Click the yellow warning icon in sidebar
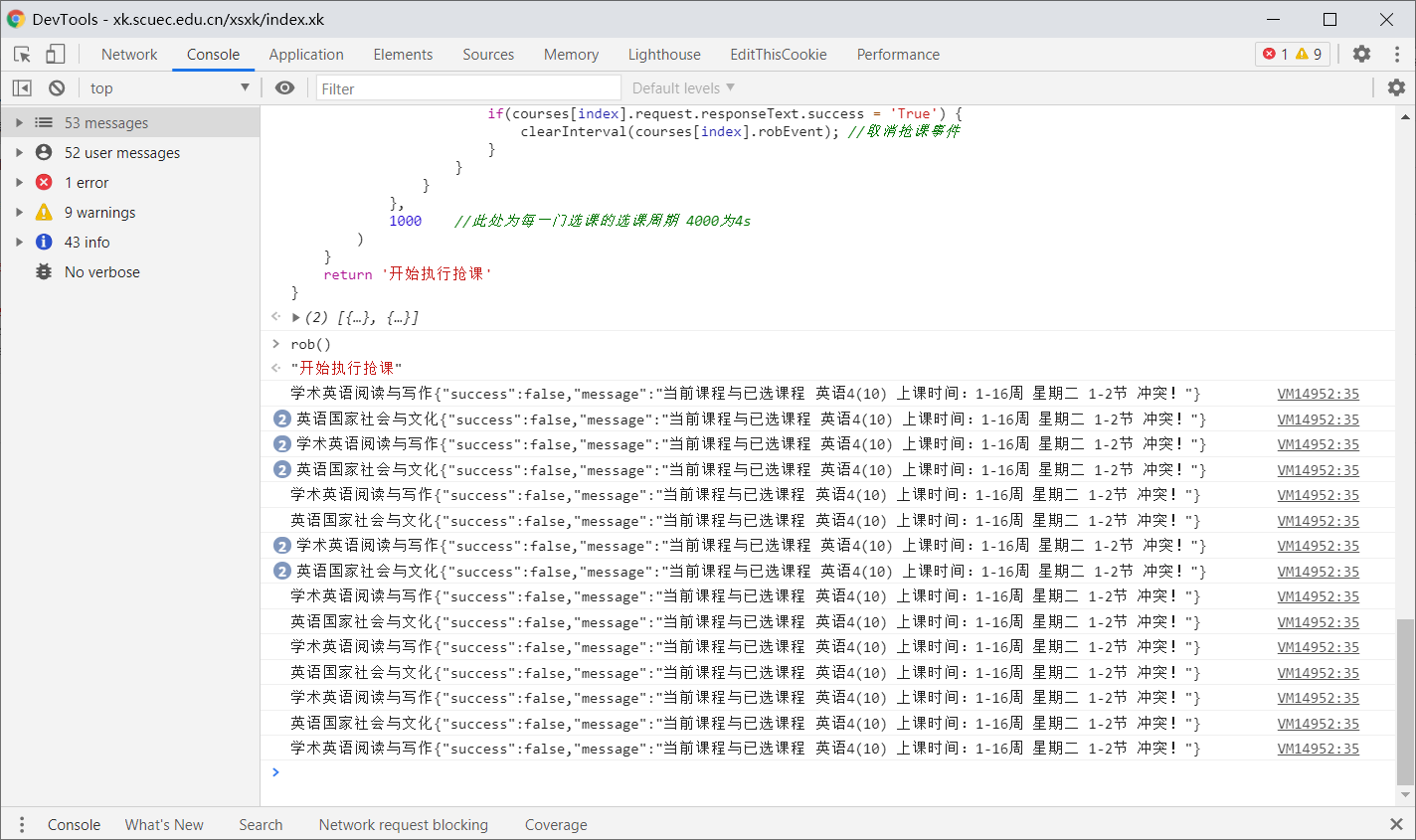The width and height of the screenshot is (1416, 840). [x=44, y=212]
